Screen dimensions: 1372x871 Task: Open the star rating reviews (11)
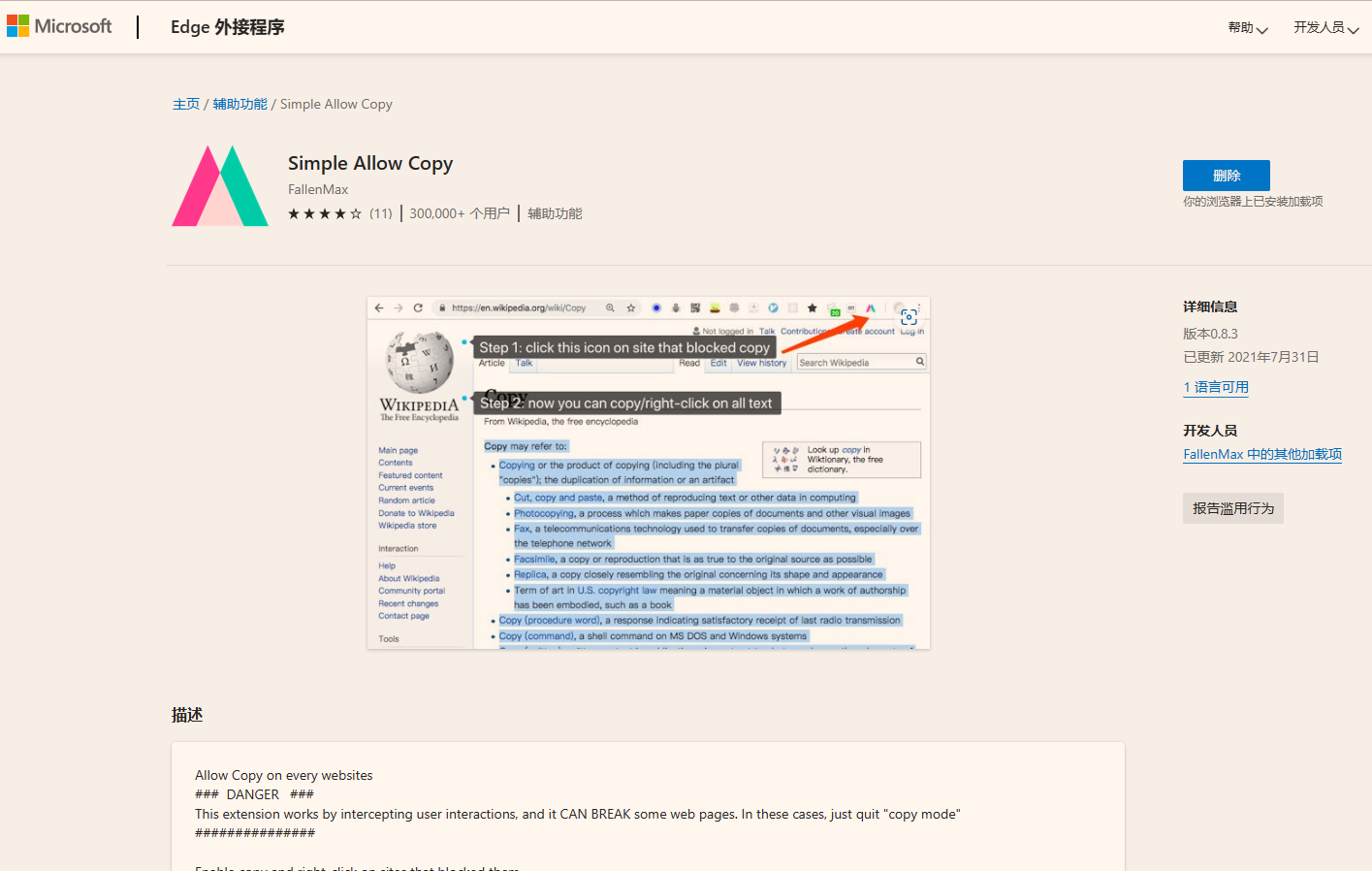[x=339, y=213]
